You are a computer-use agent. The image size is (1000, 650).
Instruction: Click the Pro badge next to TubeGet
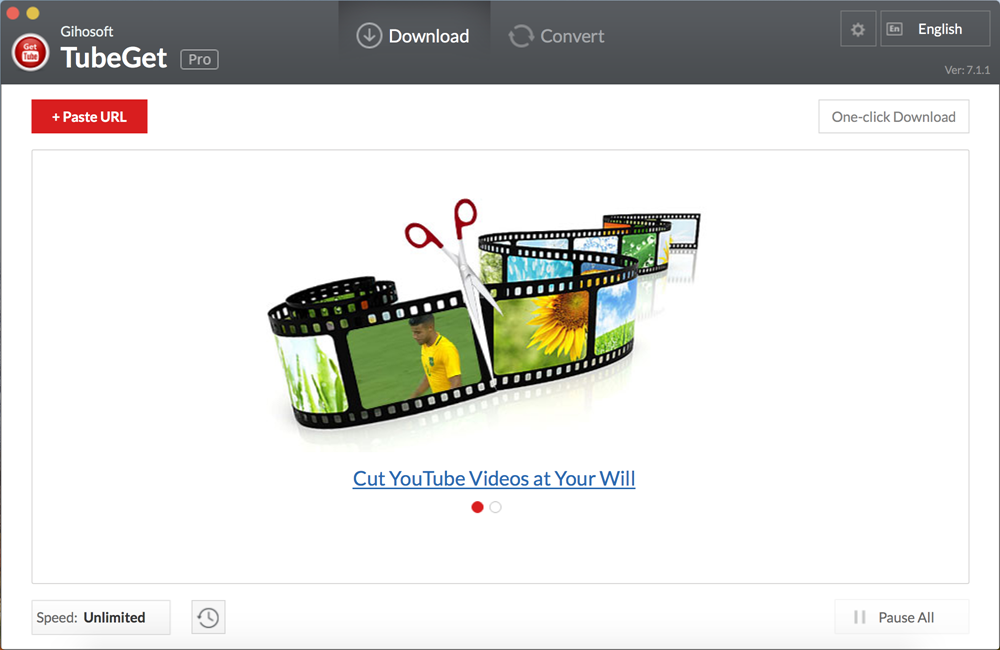[x=200, y=59]
